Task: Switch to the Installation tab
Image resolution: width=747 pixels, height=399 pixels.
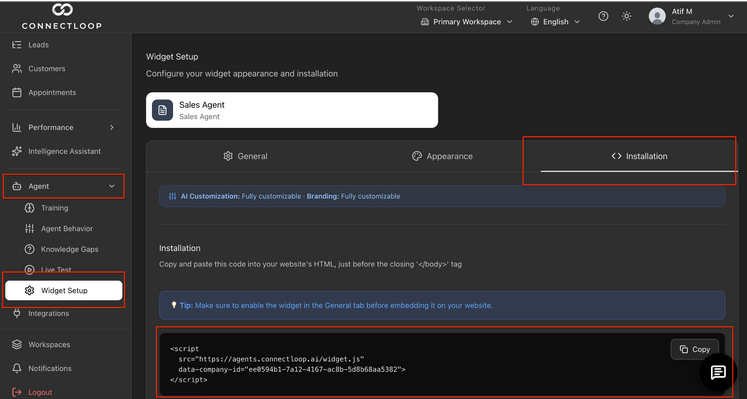Action: coord(639,156)
